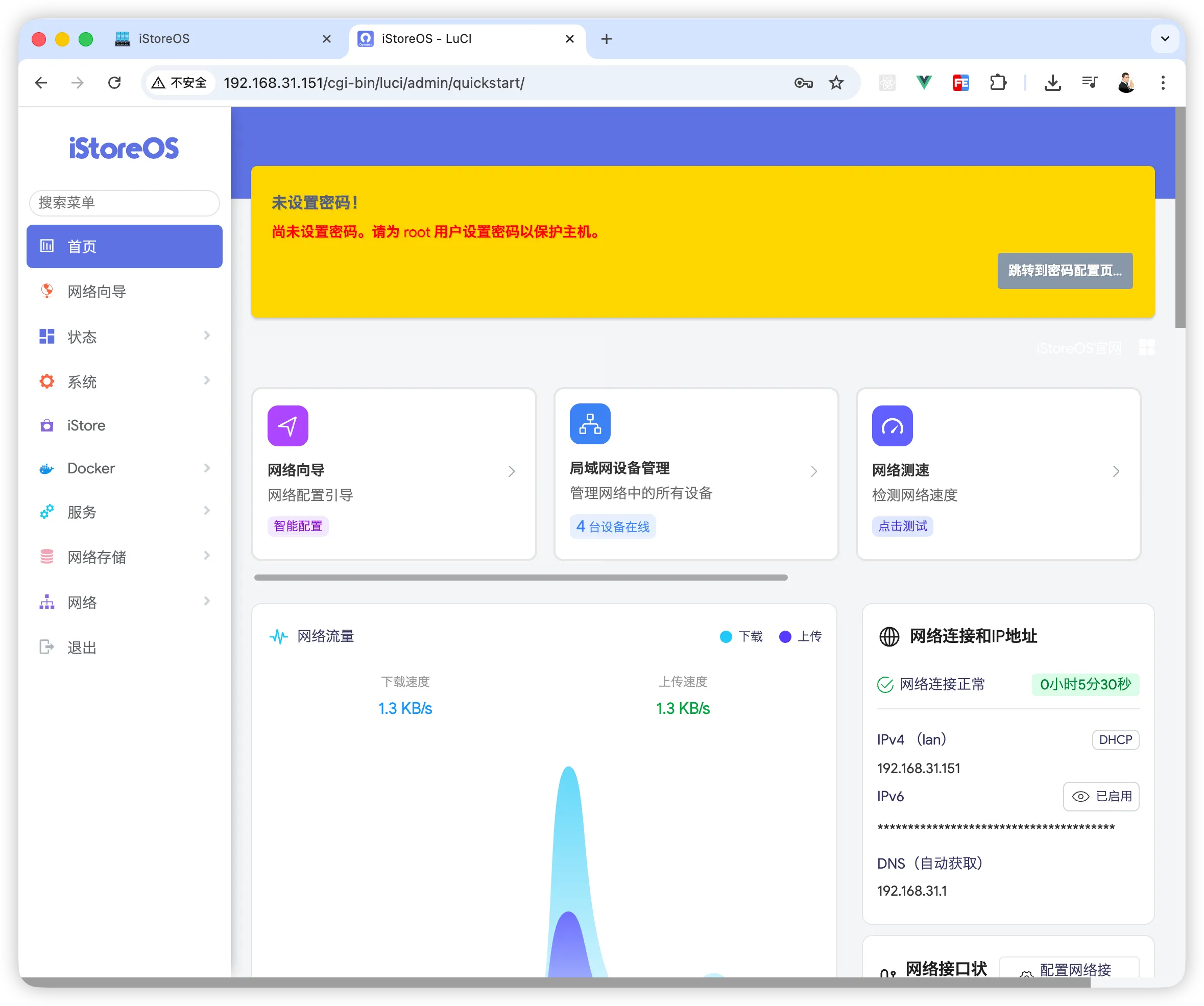This screenshot has height=1006, width=1204.
Task: Expand the 状态 submenu chevron
Action: [x=207, y=335]
